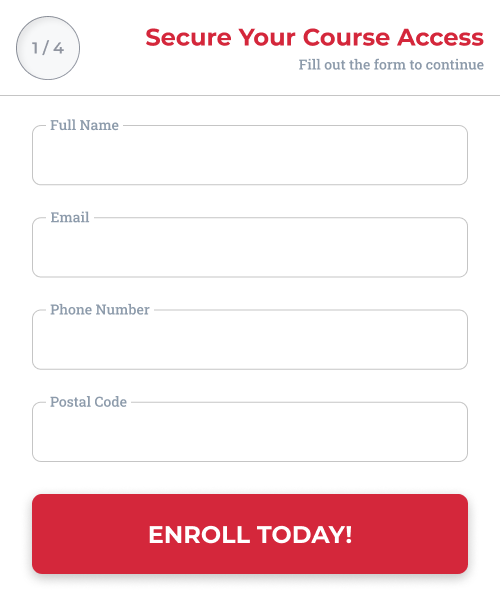Click the Secure Your Course Access heading
The height and width of the screenshot is (598, 500).
(x=315, y=37)
